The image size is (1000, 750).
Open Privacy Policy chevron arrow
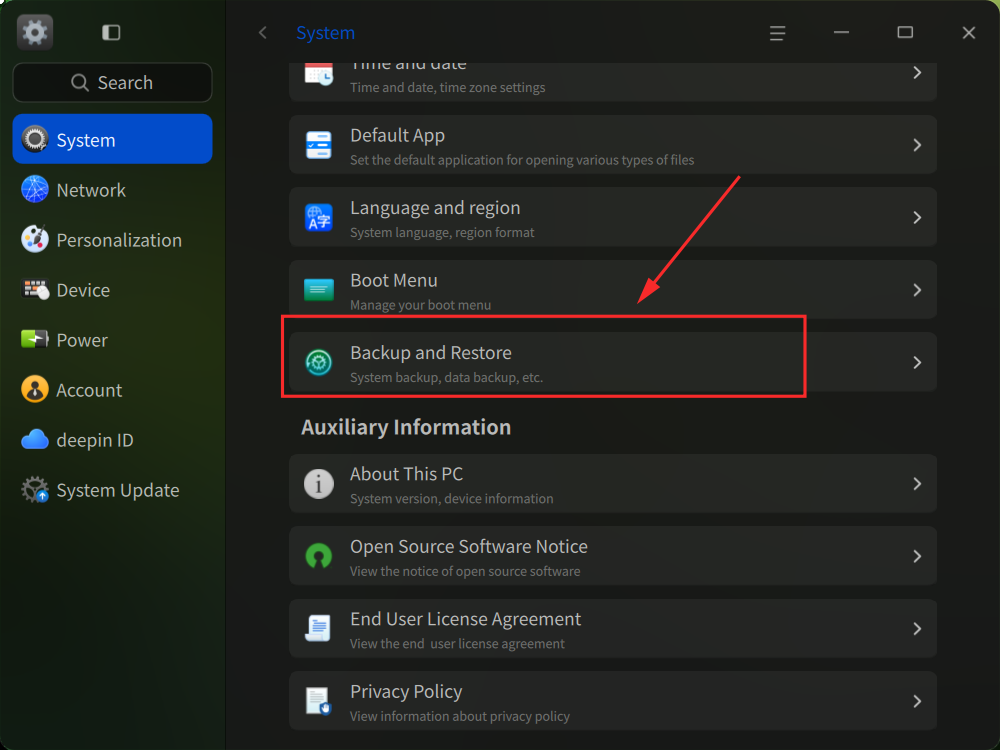coord(917,701)
